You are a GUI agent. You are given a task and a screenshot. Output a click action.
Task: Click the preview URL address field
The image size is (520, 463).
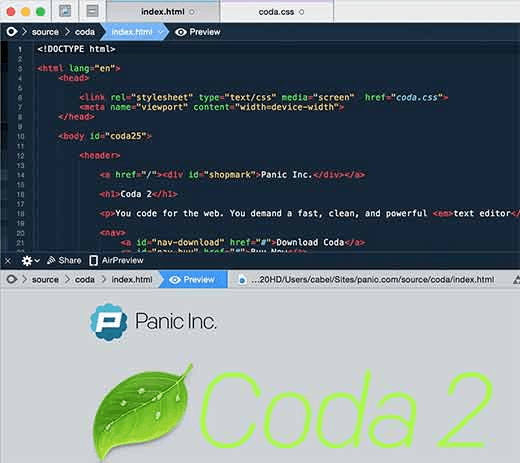(373, 279)
